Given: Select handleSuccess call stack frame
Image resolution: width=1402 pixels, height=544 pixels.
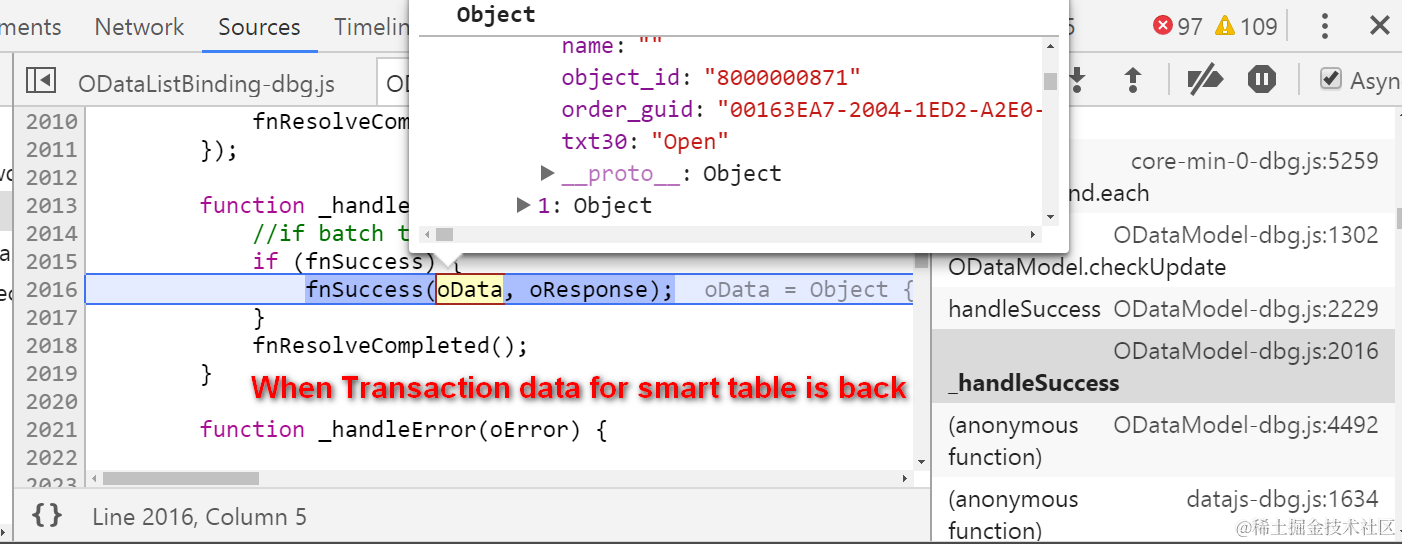Looking at the screenshot, I should point(1164,309).
